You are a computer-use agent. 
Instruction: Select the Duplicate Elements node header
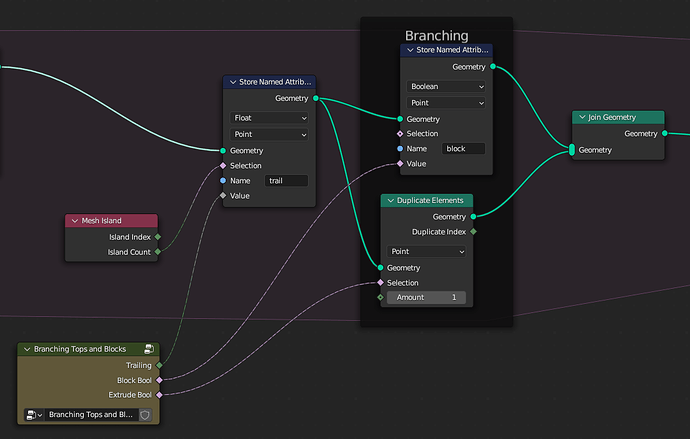(427, 201)
